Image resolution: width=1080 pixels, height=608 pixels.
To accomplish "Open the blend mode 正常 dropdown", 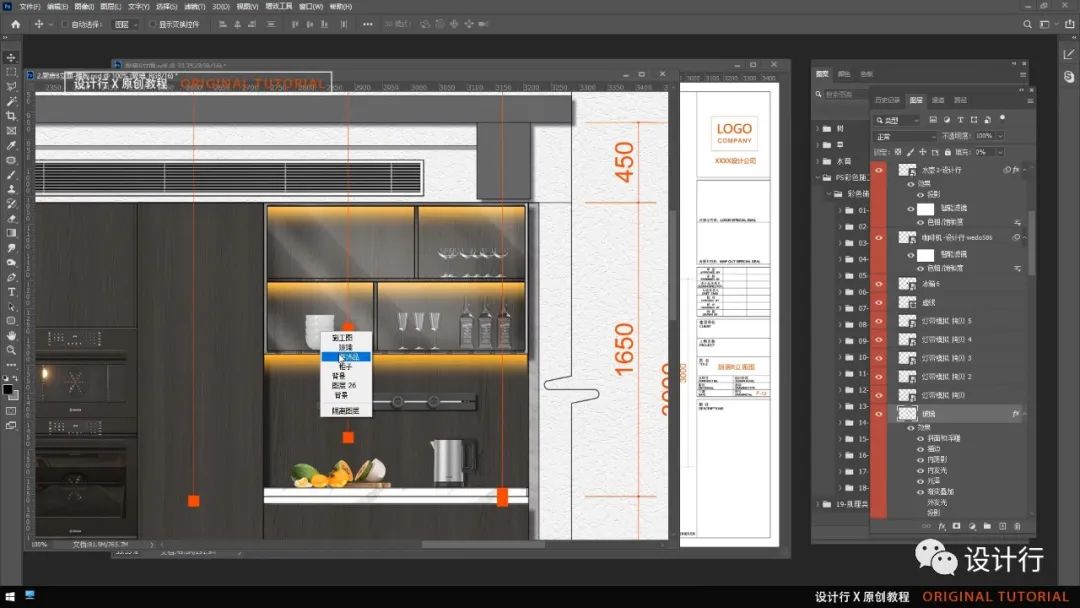I will pyautogui.click(x=905, y=136).
